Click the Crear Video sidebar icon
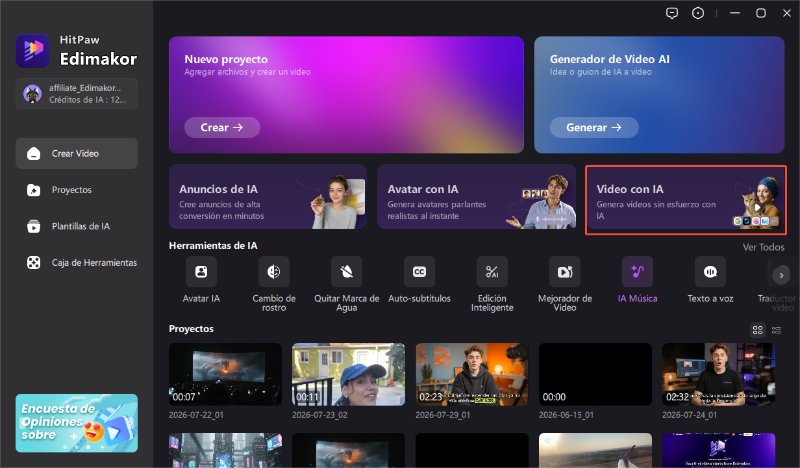 click(34, 154)
